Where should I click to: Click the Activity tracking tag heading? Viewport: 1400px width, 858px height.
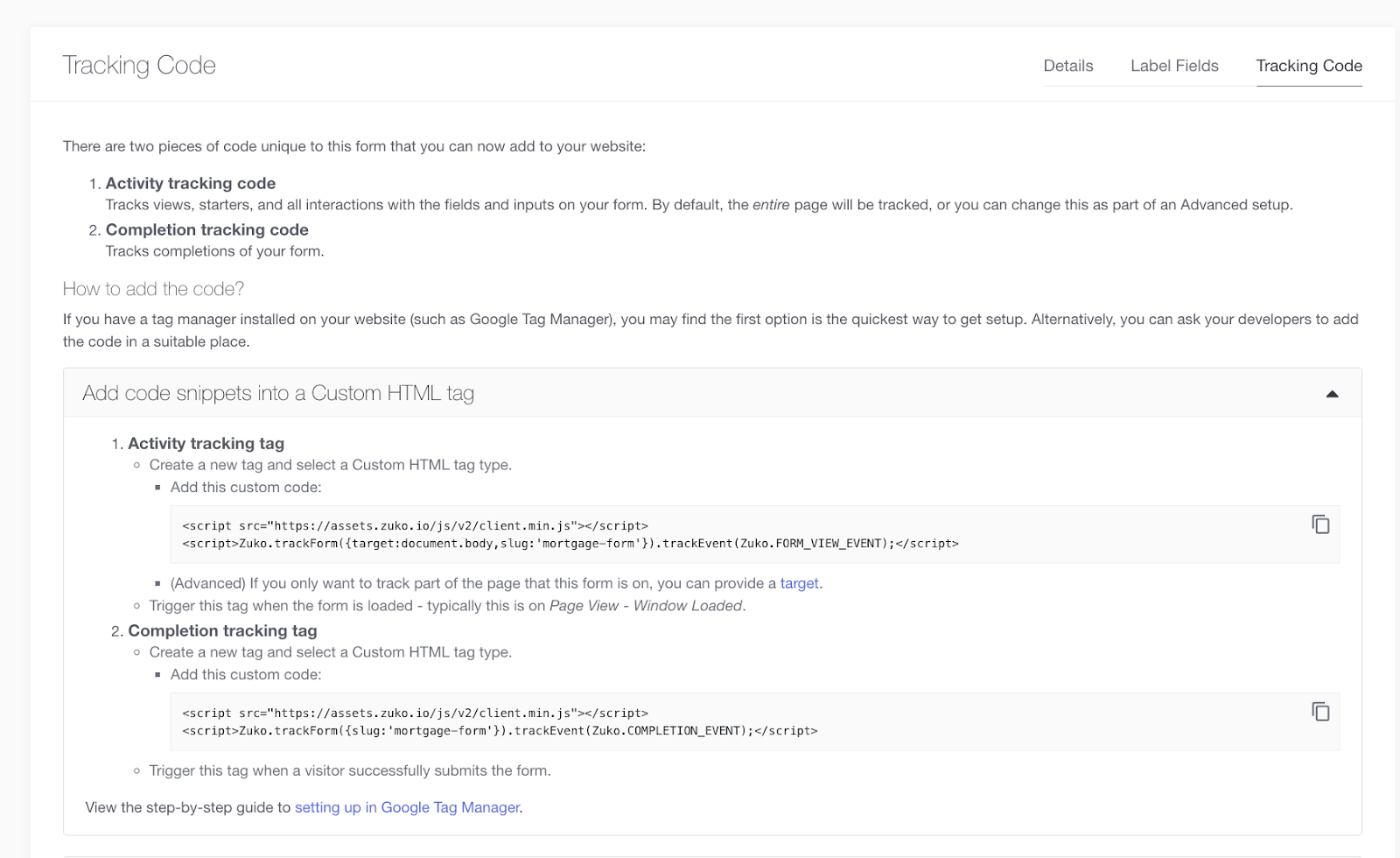206,443
